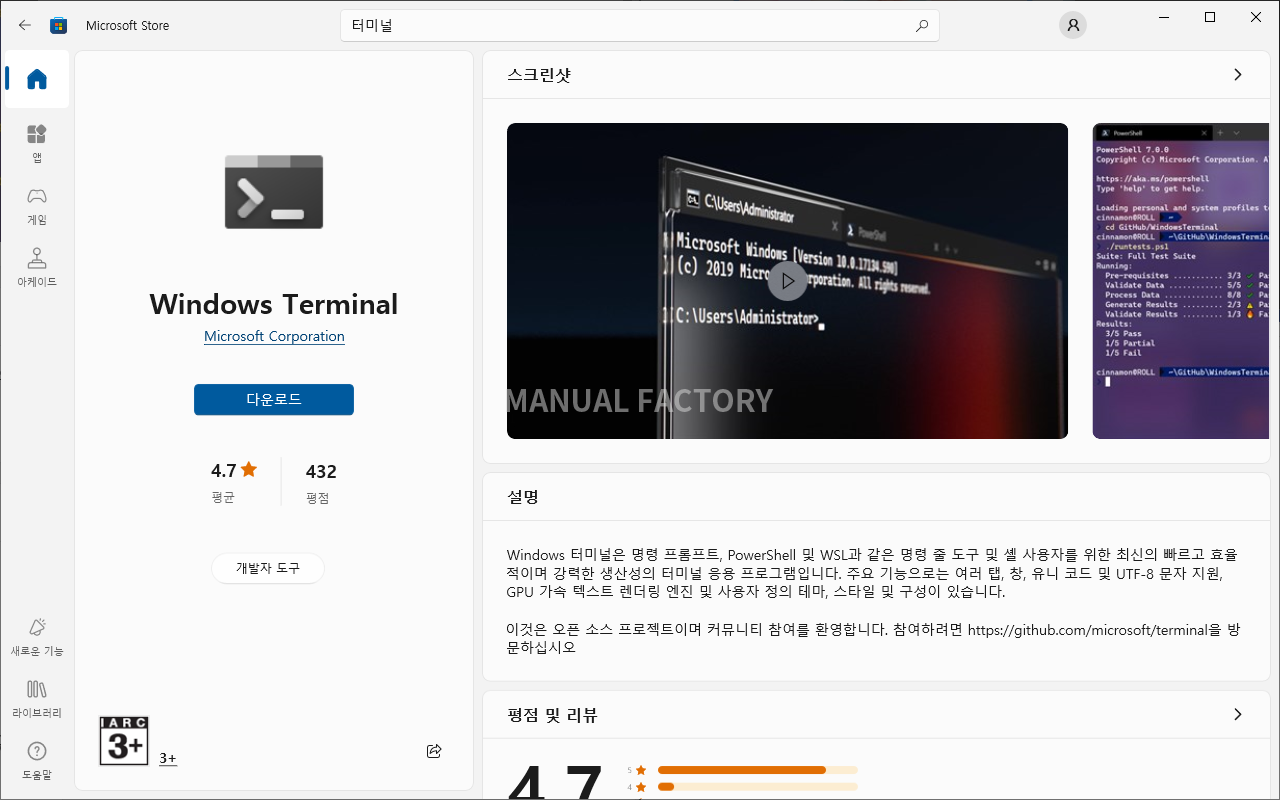Open the 게임 (Games) section
1280x800 pixels.
[x=37, y=206]
